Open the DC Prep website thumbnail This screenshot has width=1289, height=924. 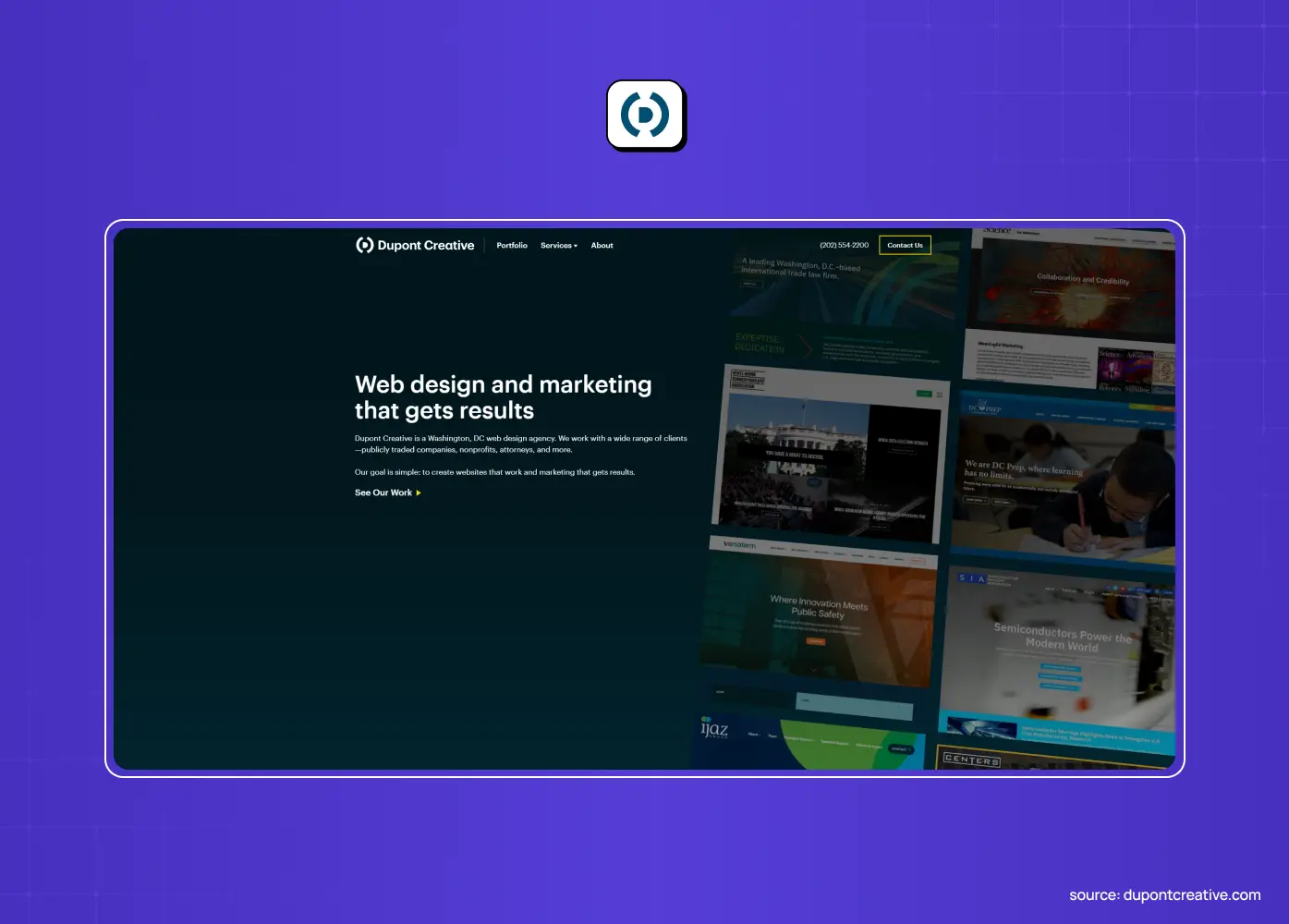[1063, 478]
